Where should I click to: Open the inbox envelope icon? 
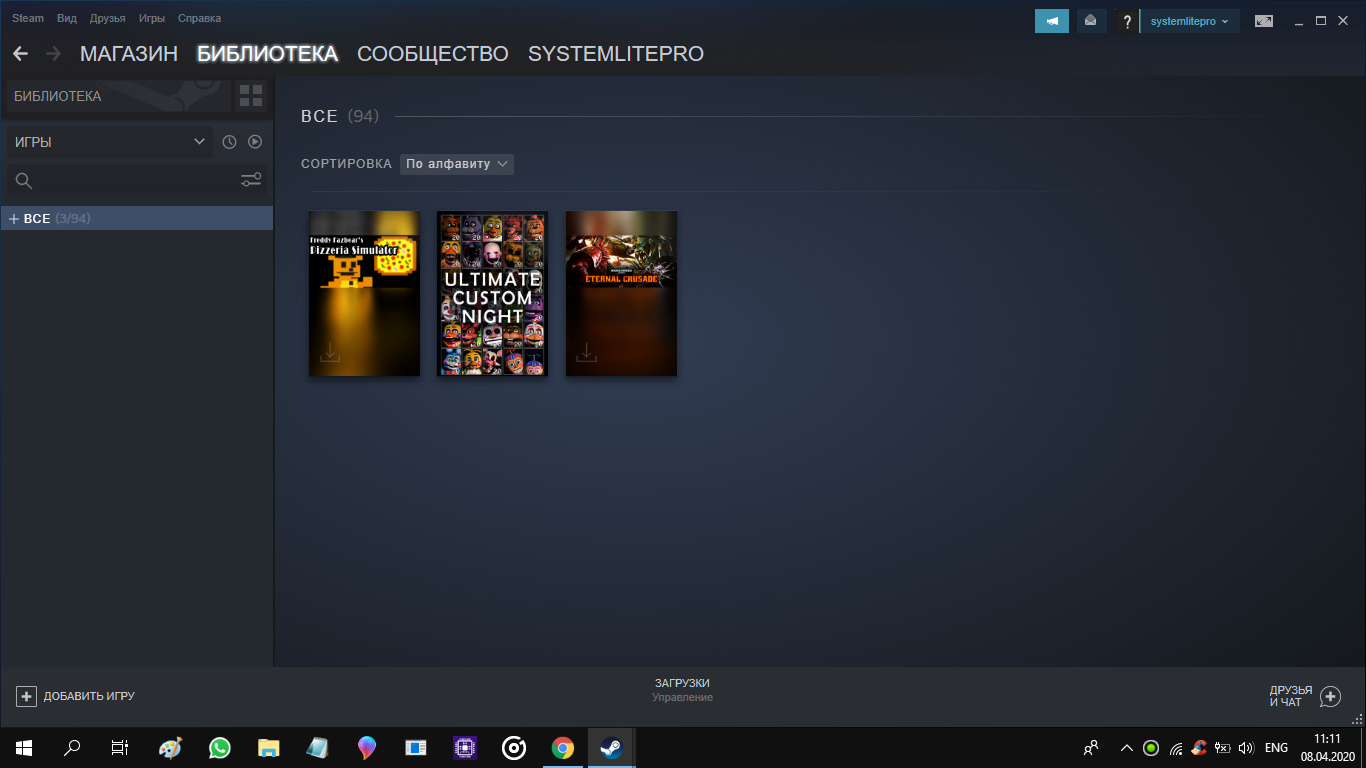pos(1091,21)
